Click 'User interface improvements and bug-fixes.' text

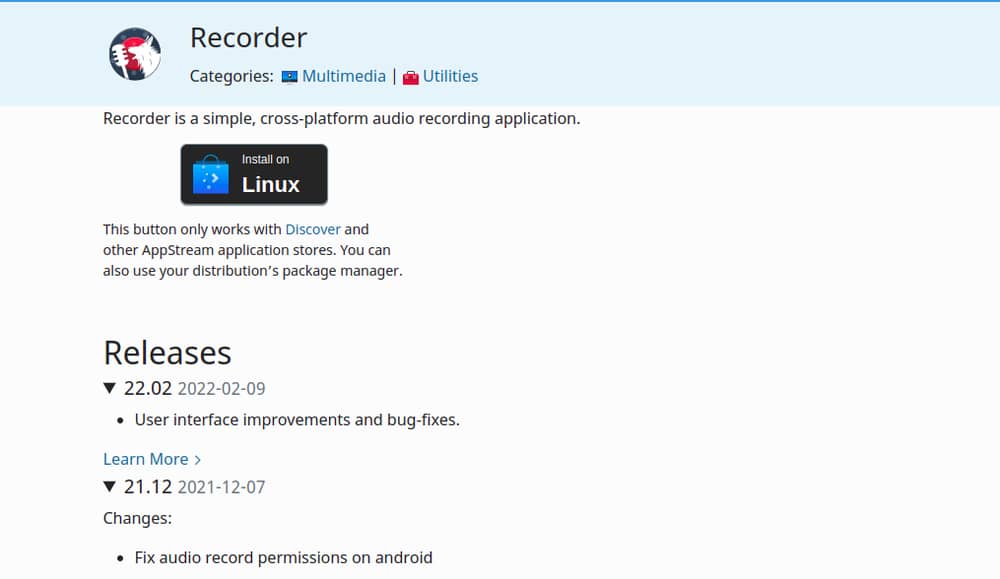(297, 420)
